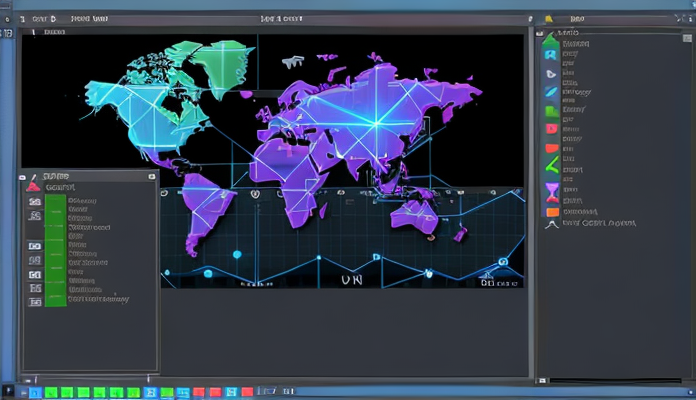
Task: Click the green checkmark-shaped icon in right list
Action: coord(550,167)
